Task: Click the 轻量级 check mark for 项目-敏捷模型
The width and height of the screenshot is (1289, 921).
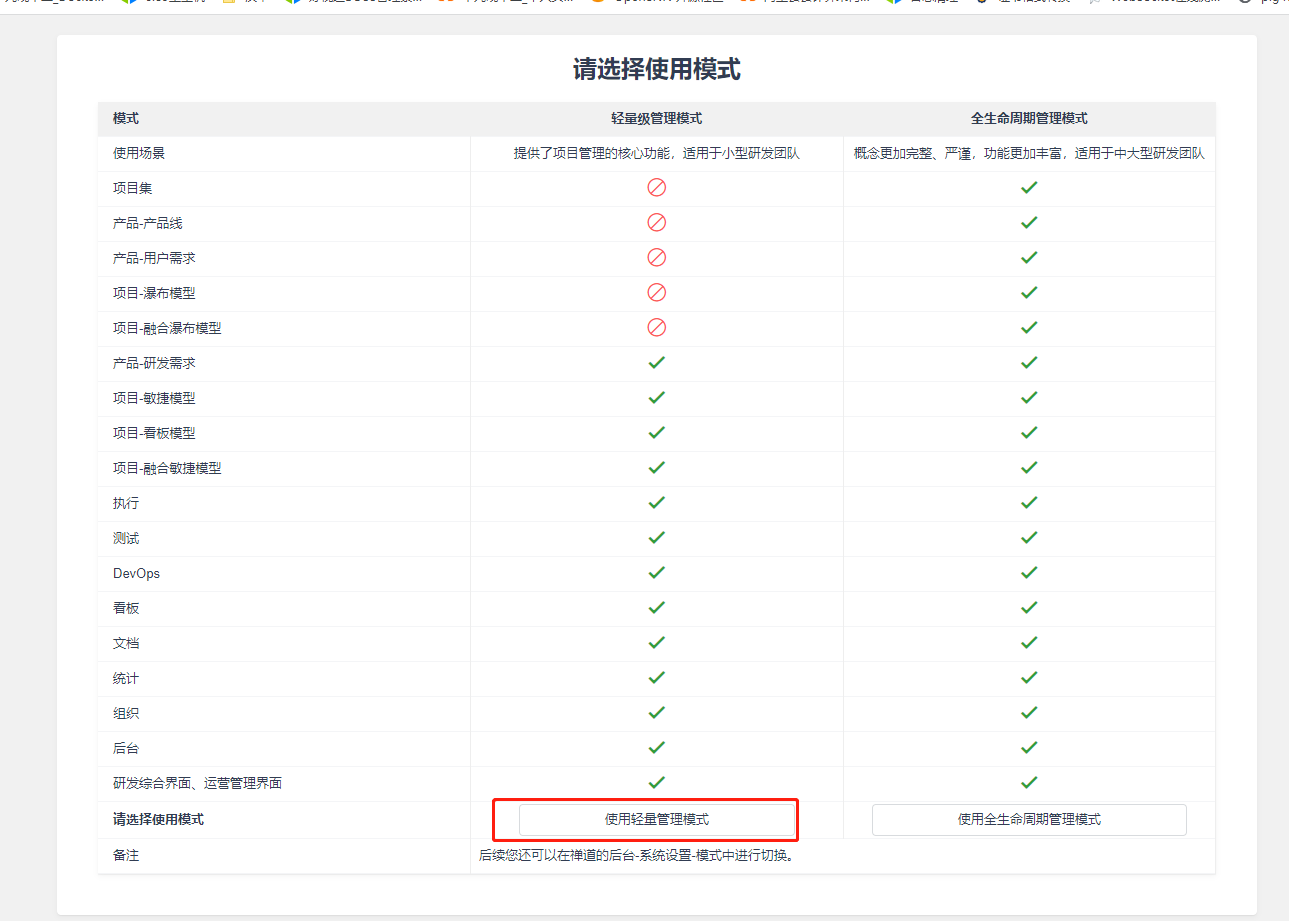Action: 657,397
